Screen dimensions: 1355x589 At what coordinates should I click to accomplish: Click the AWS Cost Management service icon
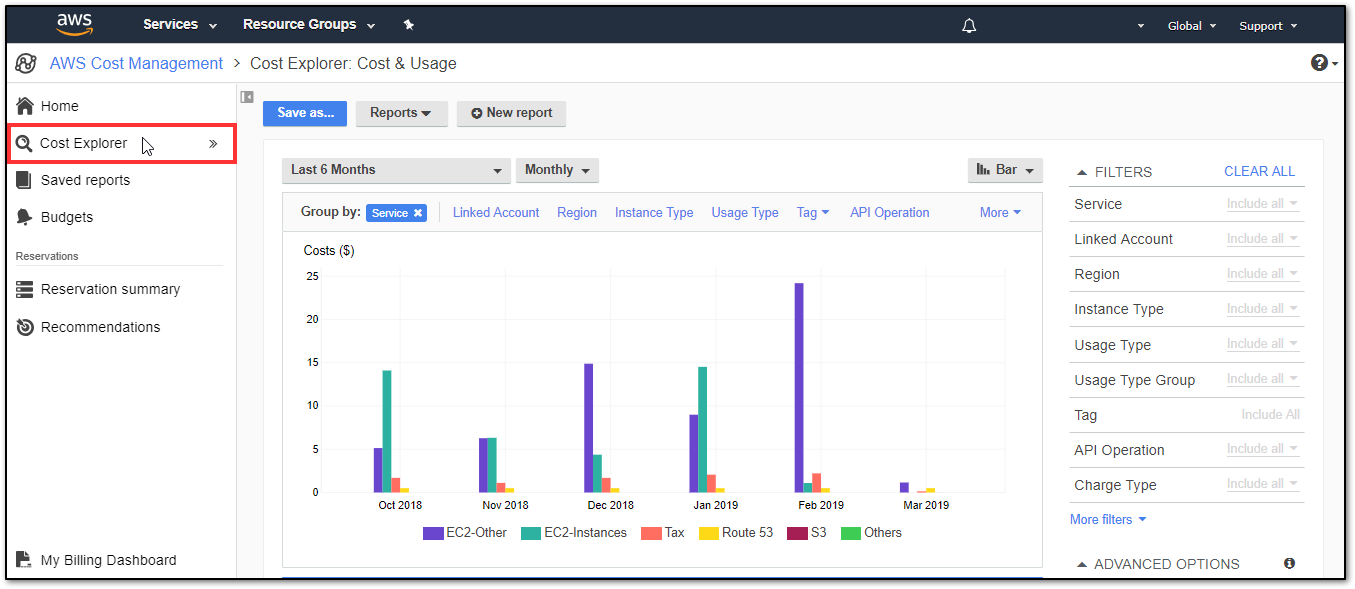pyautogui.click(x=25, y=64)
